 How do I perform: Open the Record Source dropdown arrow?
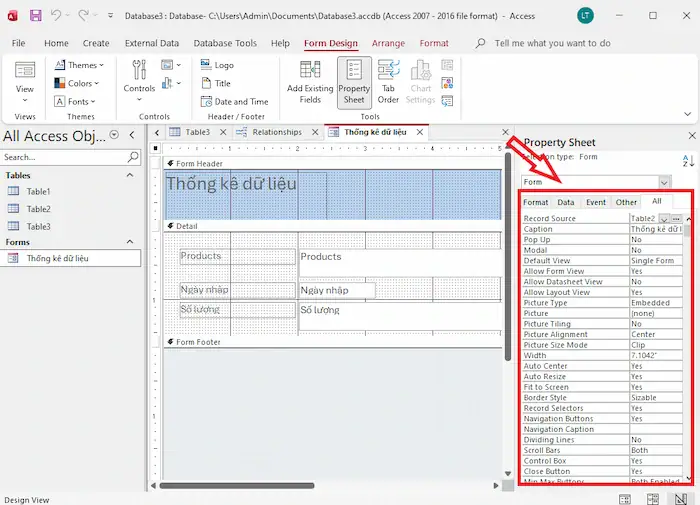(663, 217)
